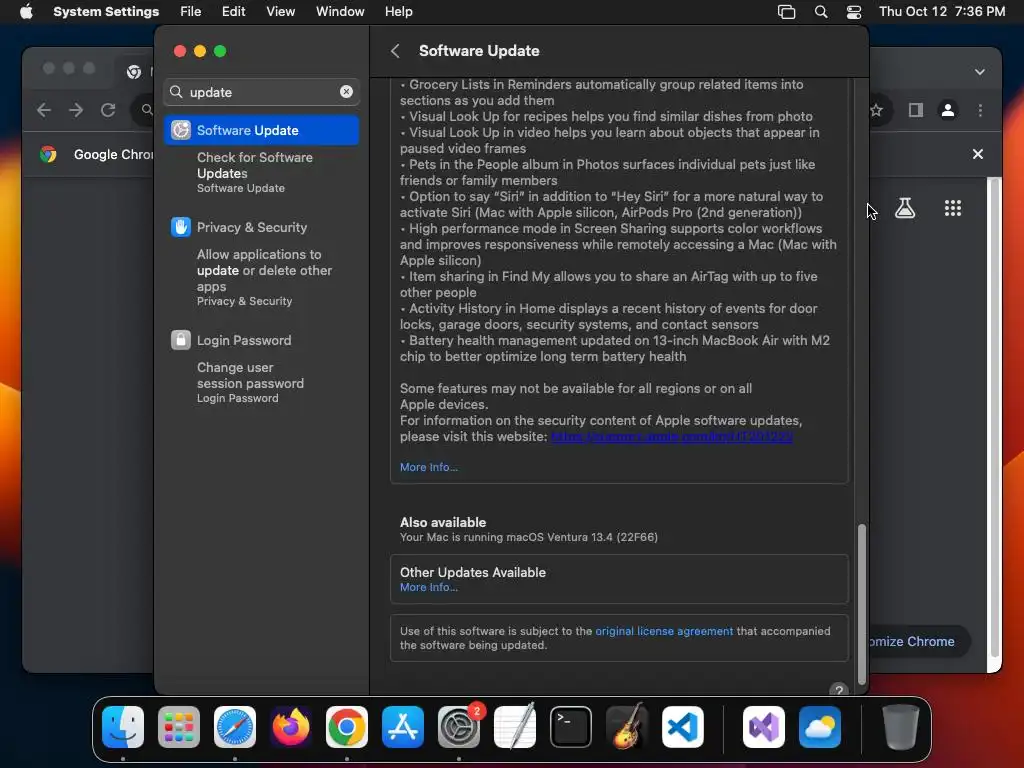Open Visual Studio Code from the Dock
1024x768 pixels.
pos(682,727)
